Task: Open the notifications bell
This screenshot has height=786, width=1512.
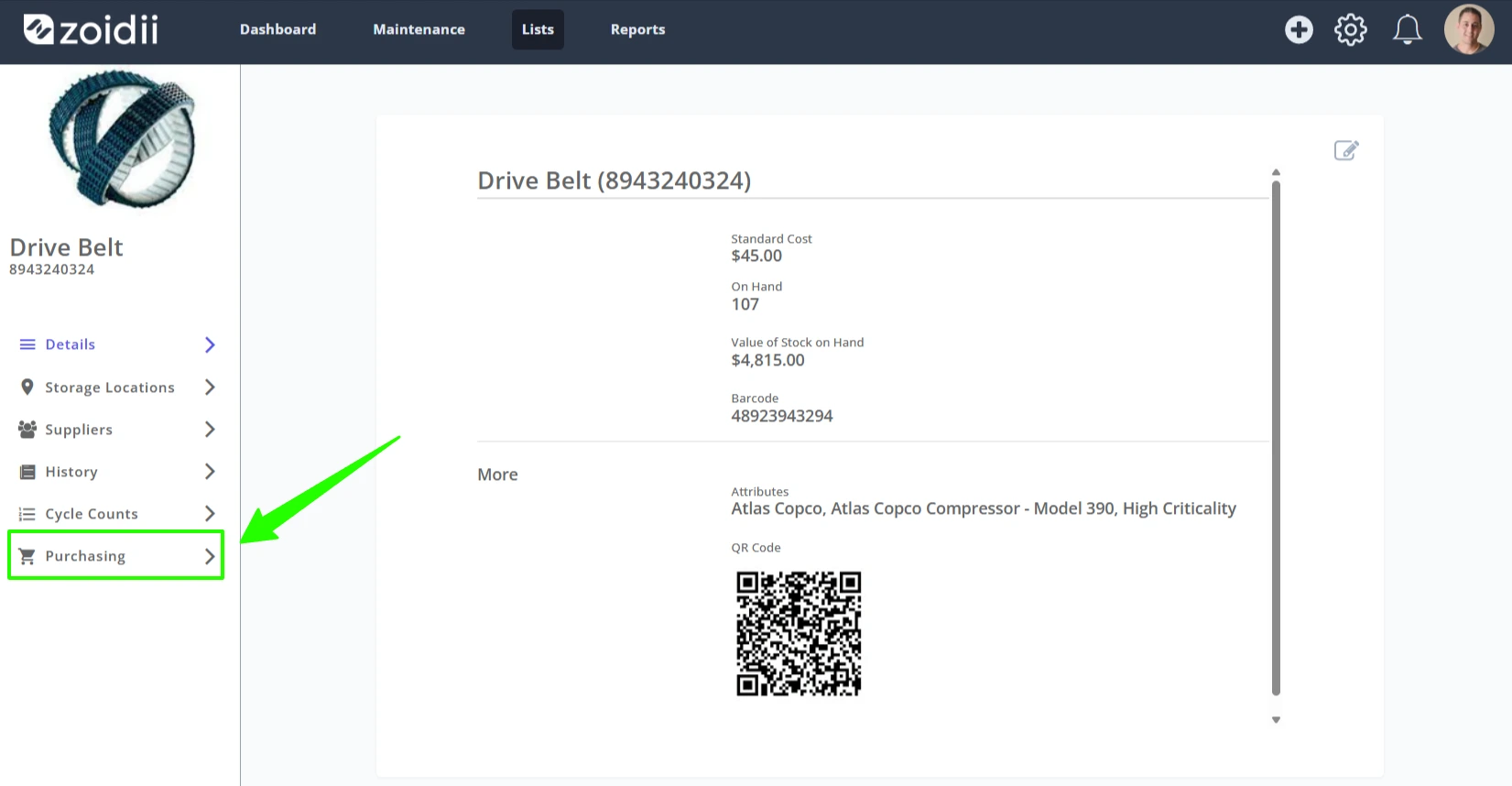Action: coord(1408,29)
